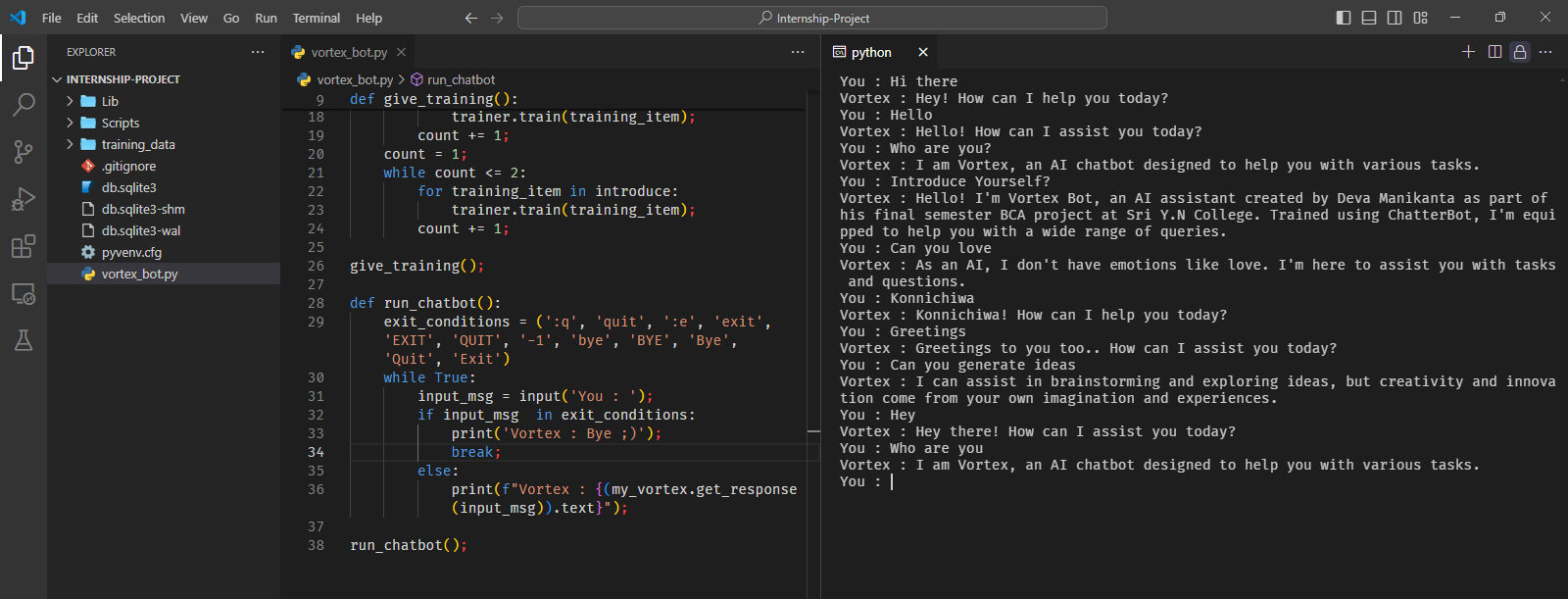
Task: Open the File menu
Action: point(52,18)
